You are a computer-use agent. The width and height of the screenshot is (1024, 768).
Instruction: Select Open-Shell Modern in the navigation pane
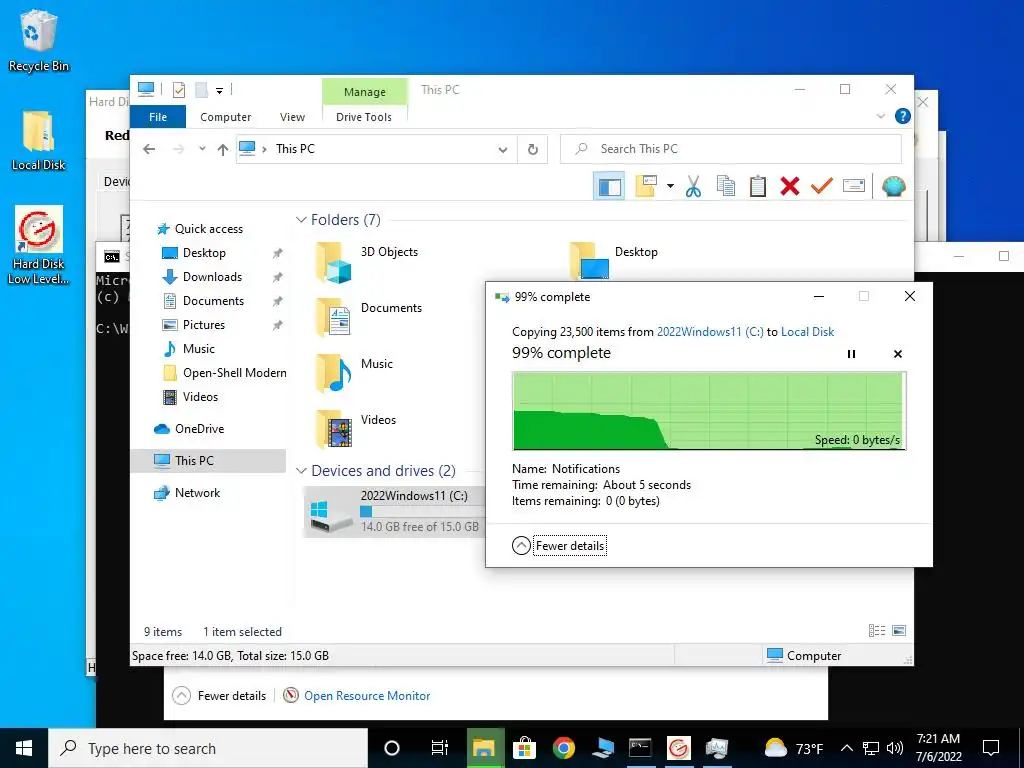click(x=234, y=373)
